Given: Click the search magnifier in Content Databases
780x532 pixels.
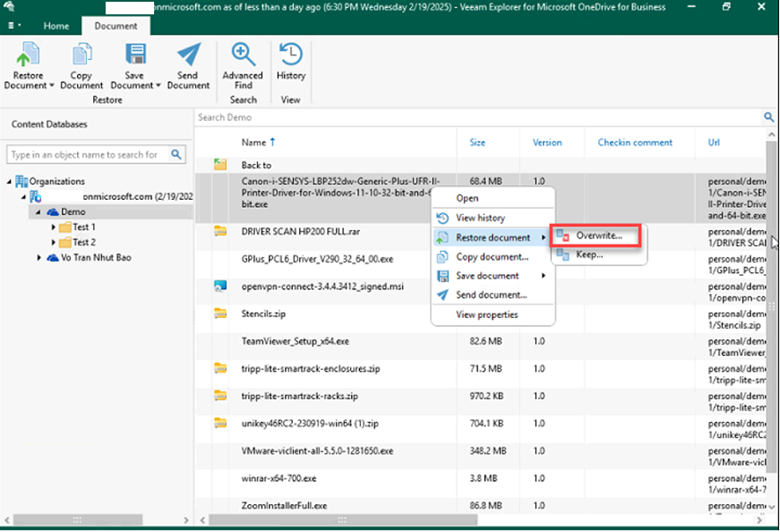Looking at the screenshot, I should [176, 155].
